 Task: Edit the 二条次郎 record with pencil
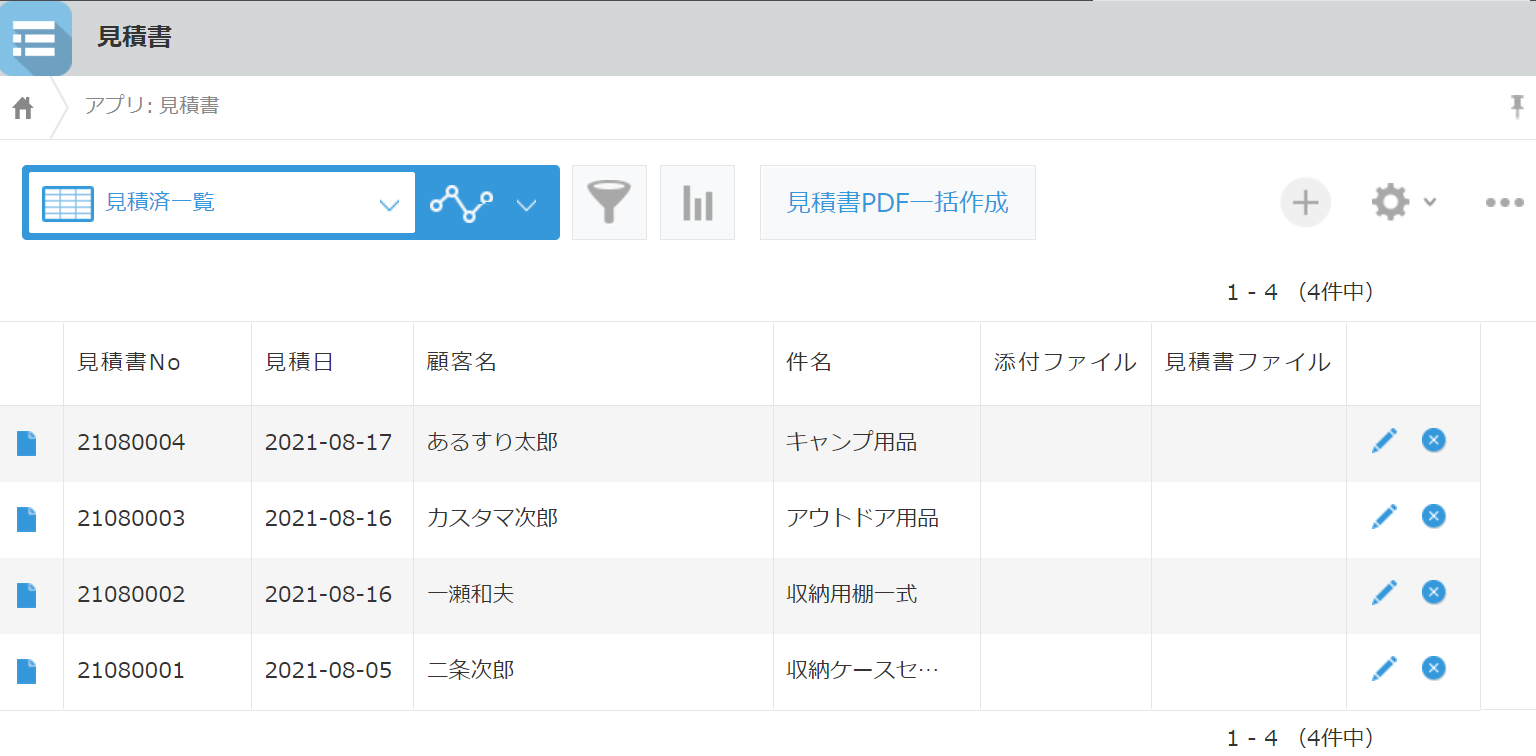coord(1384,668)
